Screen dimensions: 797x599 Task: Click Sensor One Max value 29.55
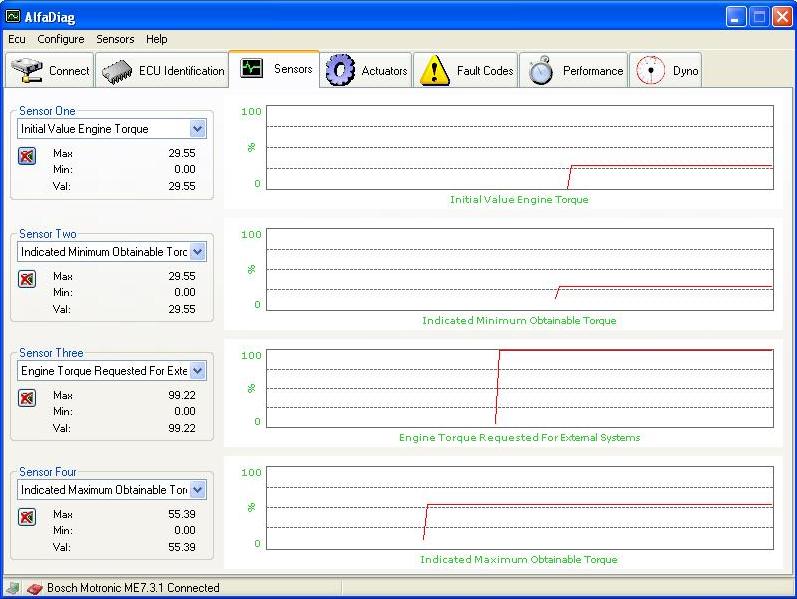pos(182,153)
